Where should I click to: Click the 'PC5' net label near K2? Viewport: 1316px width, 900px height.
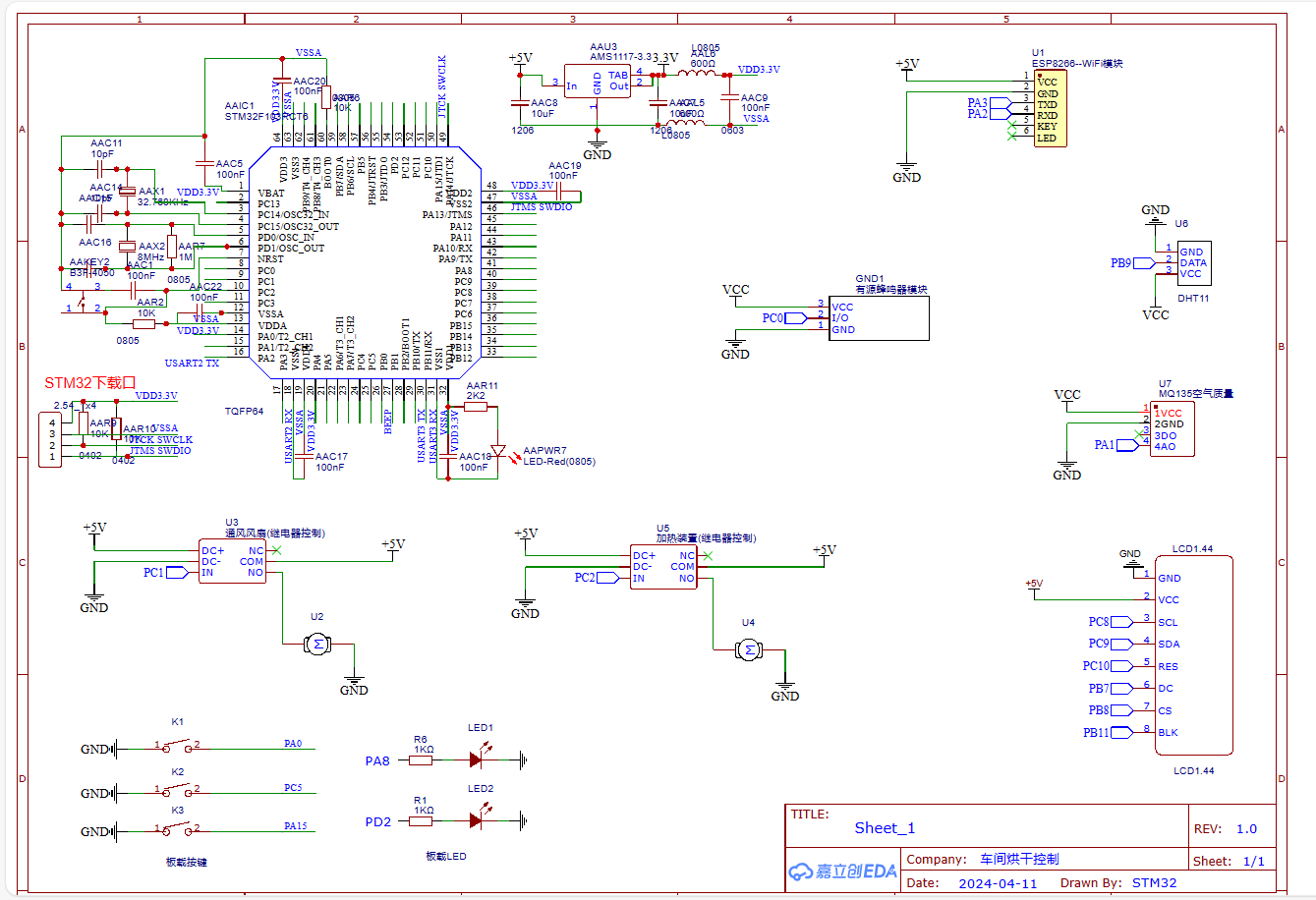click(x=293, y=788)
